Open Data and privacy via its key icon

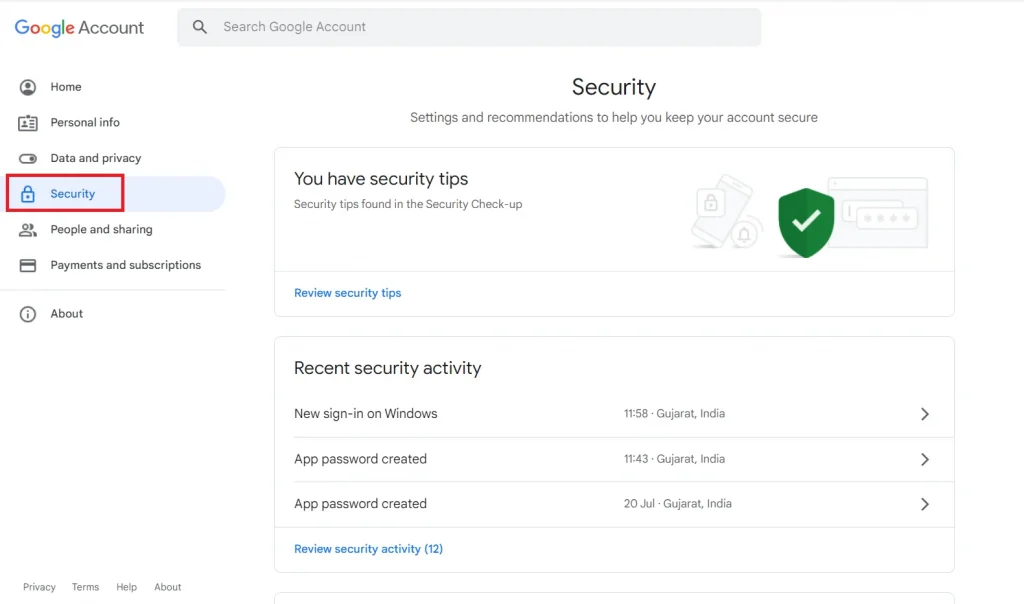(x=28, y=158)
